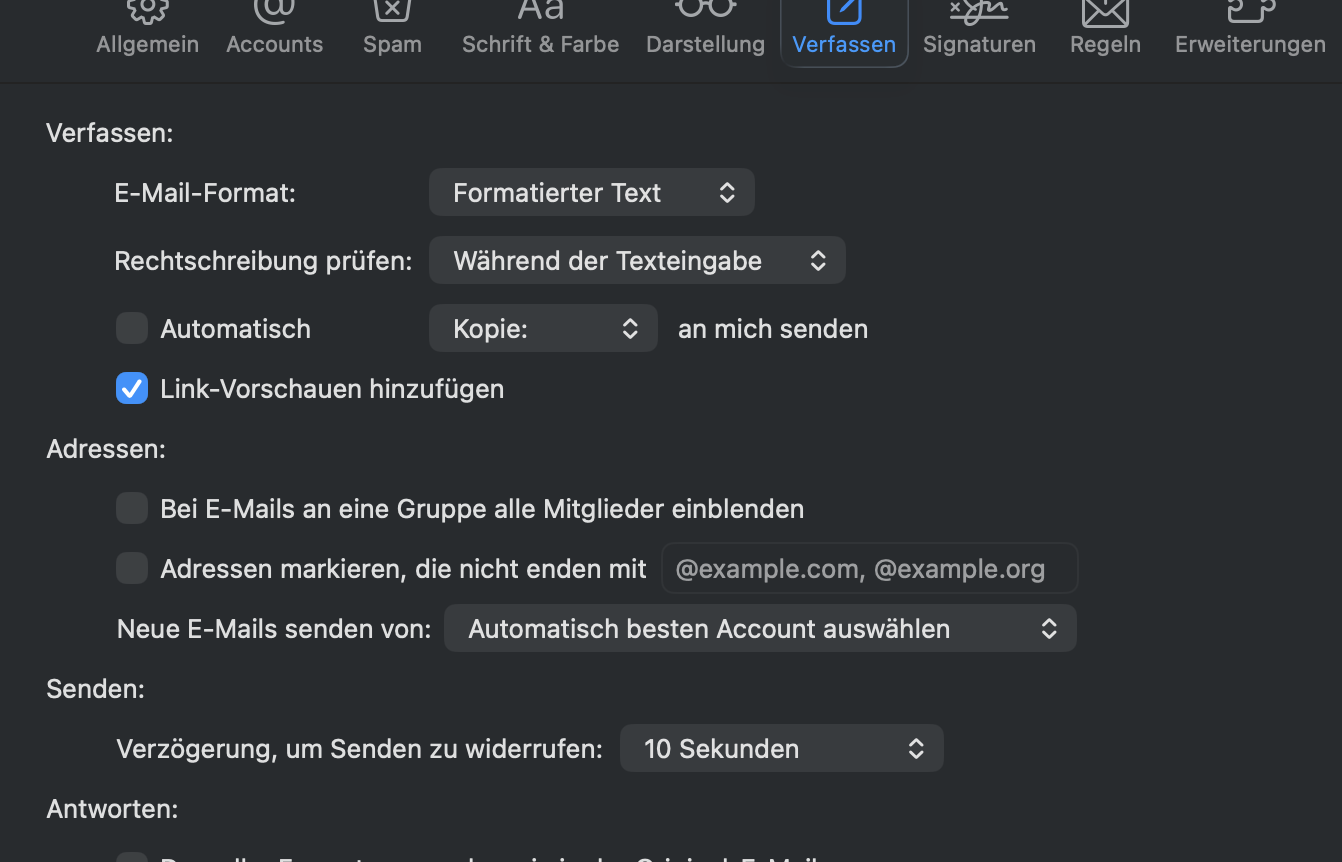Click the @example.com domain text field
This screenshot has height=862, width=1342.
point(869,569)
